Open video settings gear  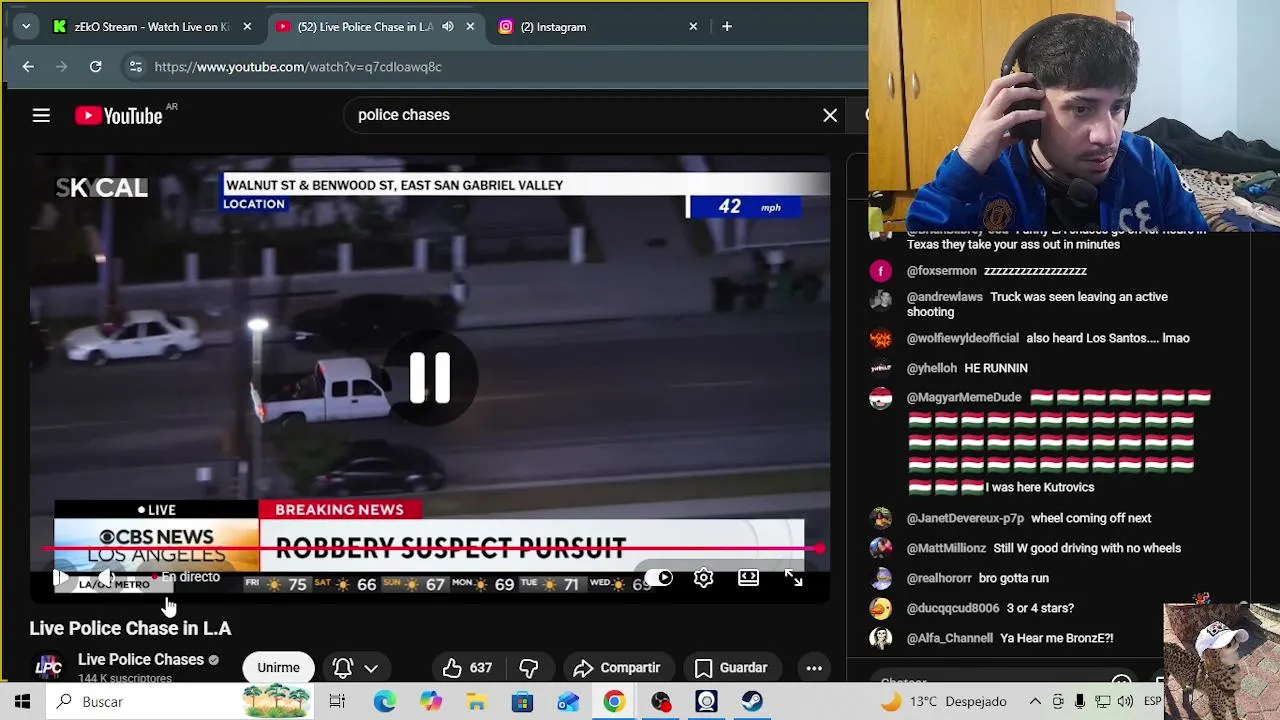703,578
